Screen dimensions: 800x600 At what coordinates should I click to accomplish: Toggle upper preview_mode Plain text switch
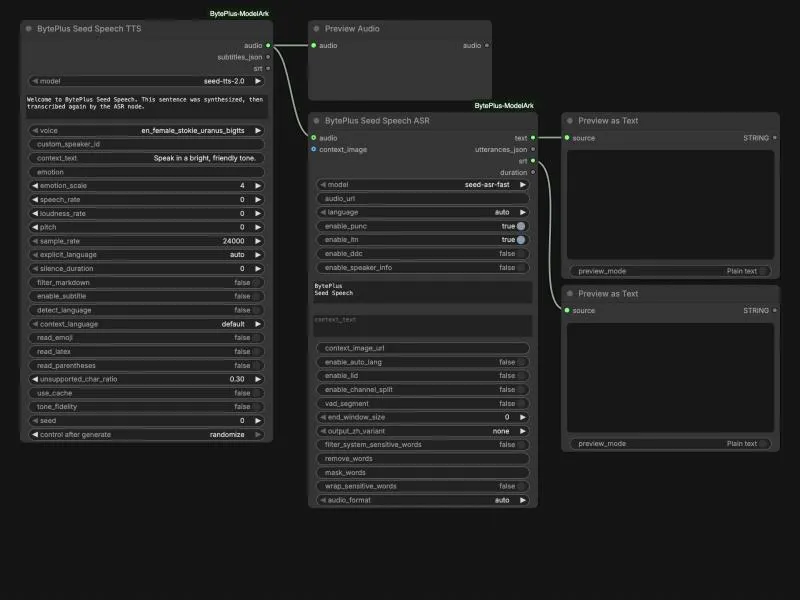coord(763,271)
